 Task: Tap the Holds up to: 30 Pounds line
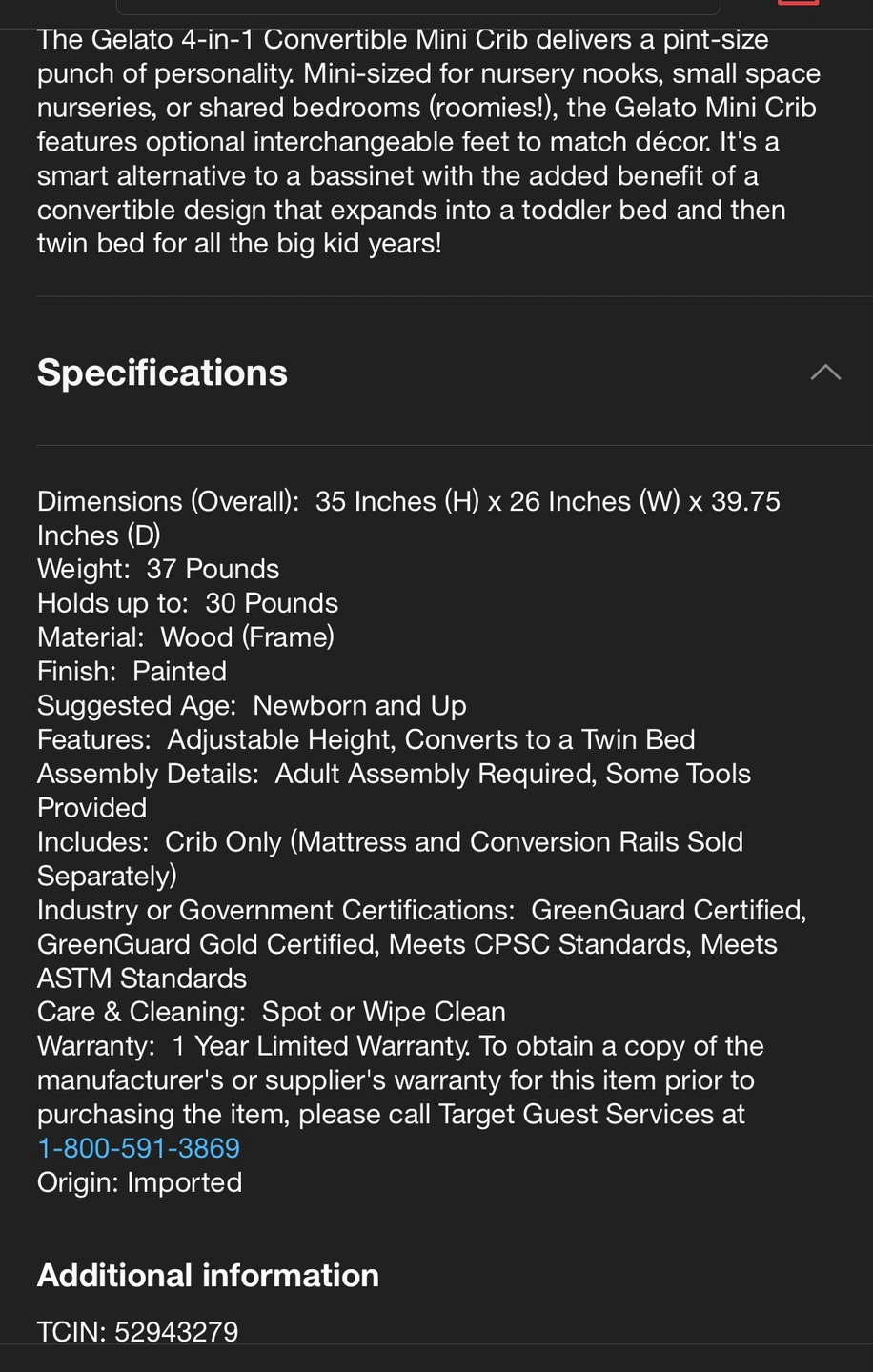(188, 603)
